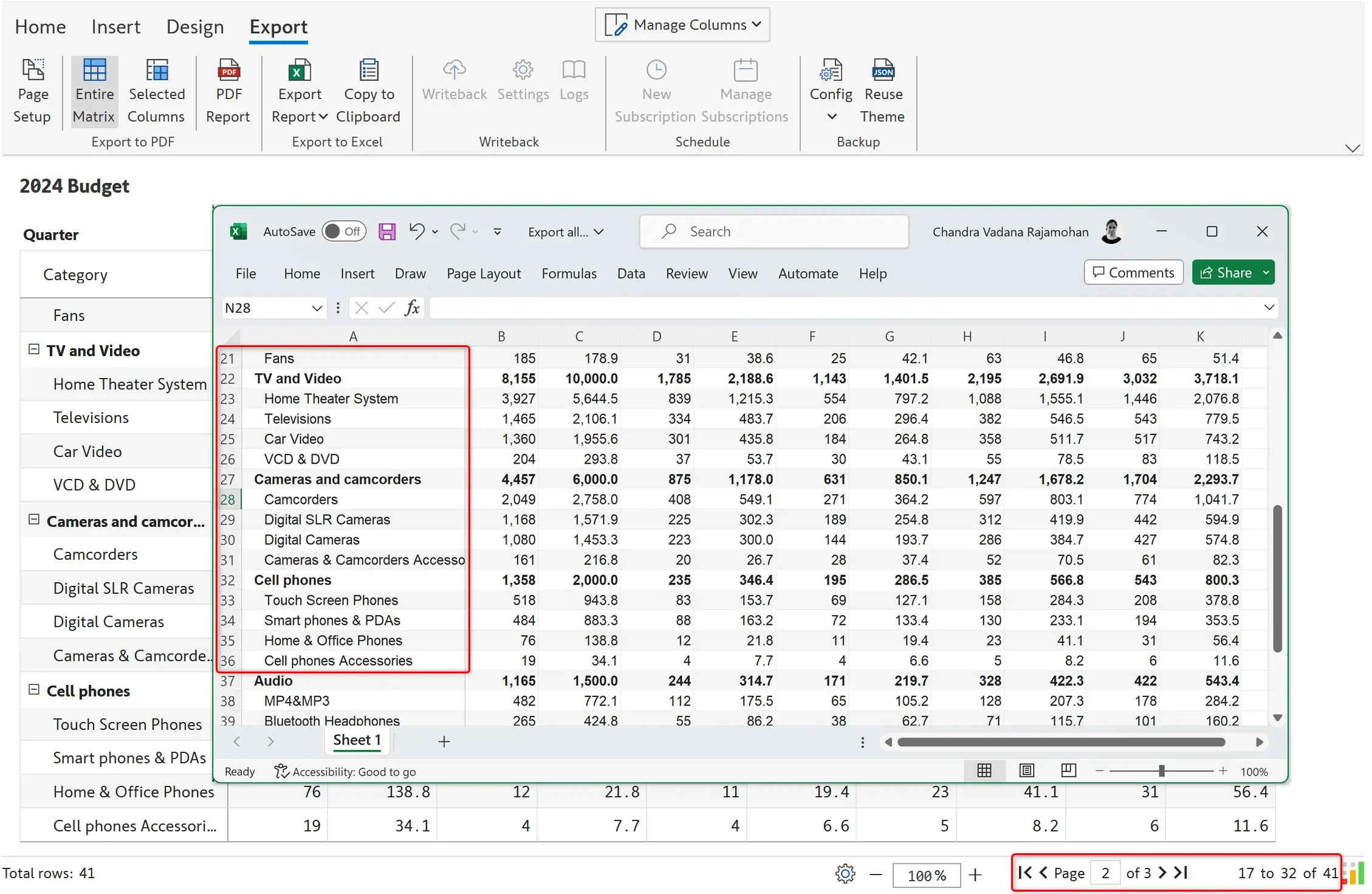Viewport: 1372px width, 894px height.
Task: Click the Save icon in Excel
Action: coord(386,232)
